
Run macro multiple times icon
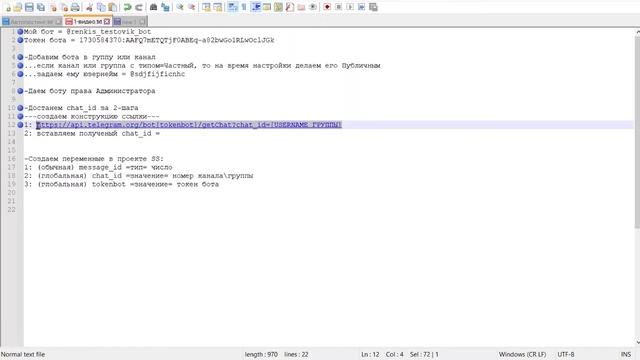coord(361,7)
